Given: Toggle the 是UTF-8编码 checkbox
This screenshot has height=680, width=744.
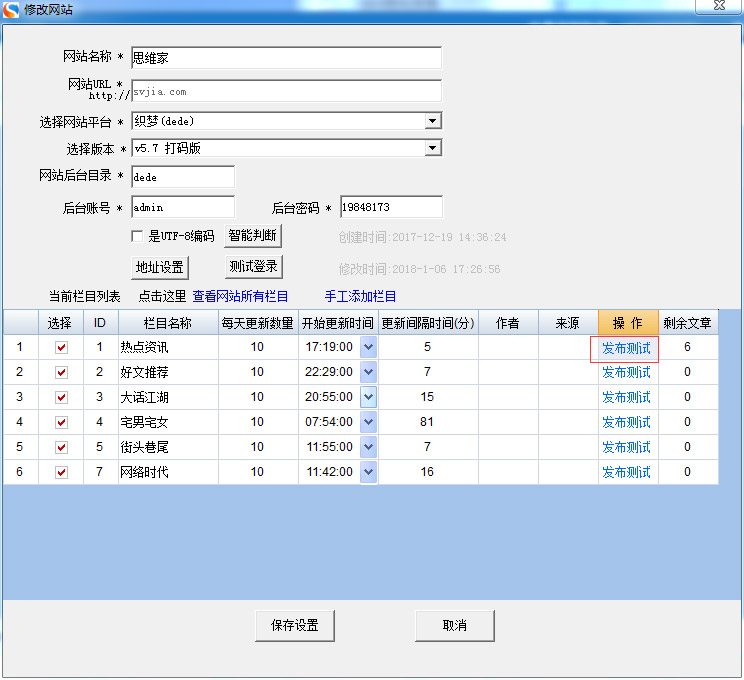Looking at the screenshot, I should click(x=137, y=236).
